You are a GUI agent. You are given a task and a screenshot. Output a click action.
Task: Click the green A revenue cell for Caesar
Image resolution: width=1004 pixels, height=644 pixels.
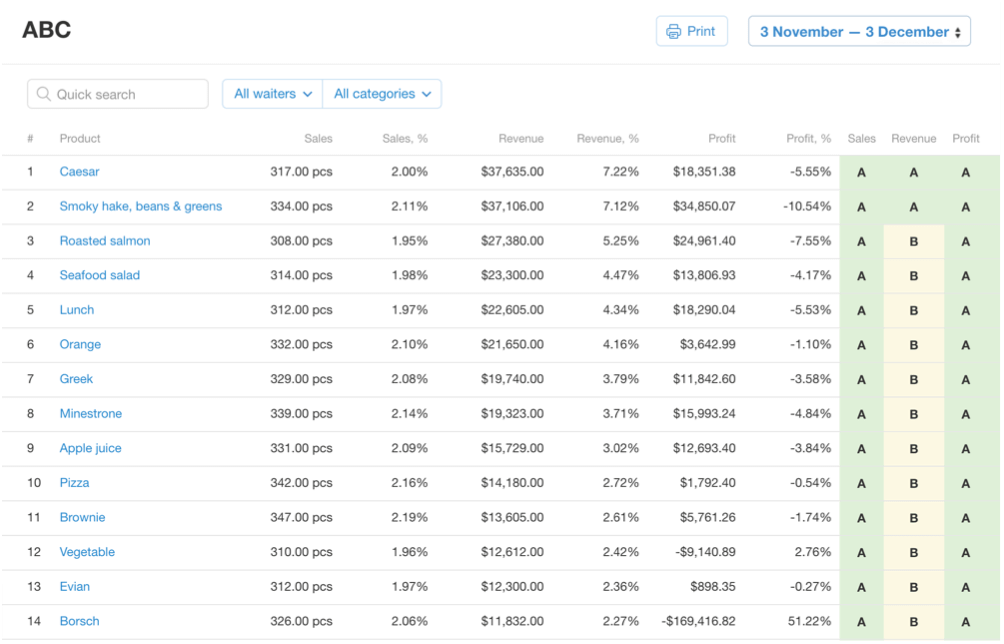913,172
